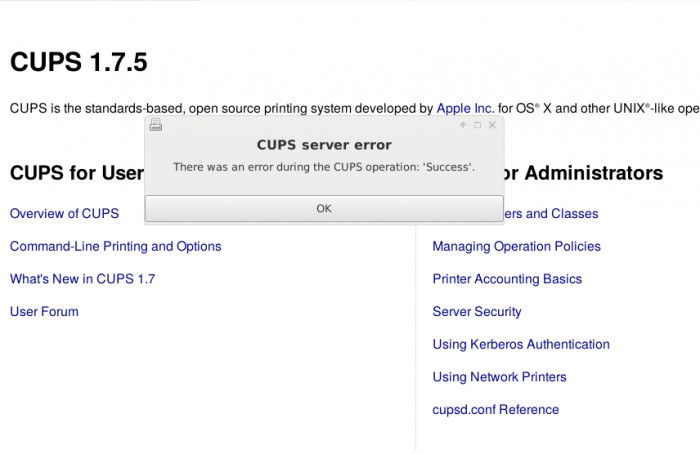The image size is (700, 454).
Task: Open the Apple Inc. link
Action: click(x=465, y=108)
